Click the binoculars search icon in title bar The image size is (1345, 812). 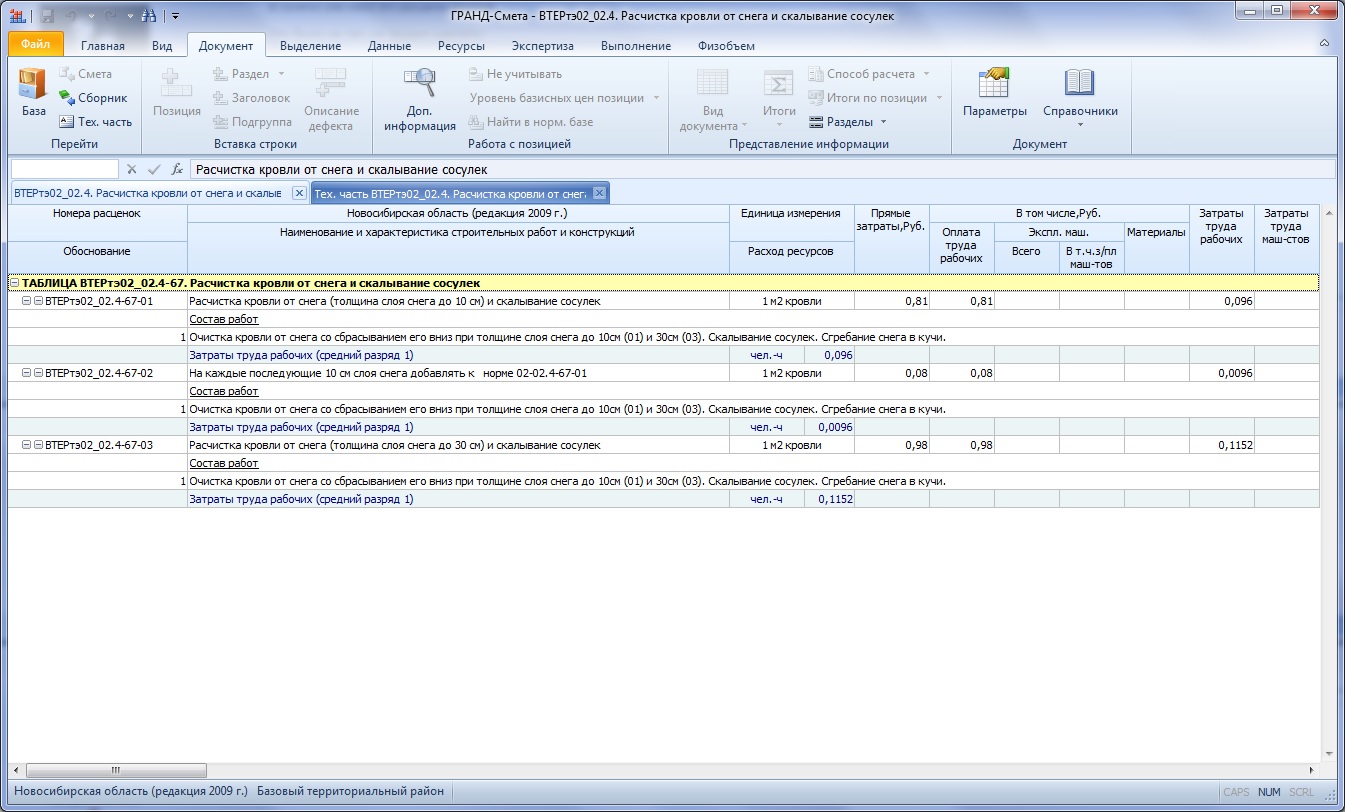click(x=150, y=16)
